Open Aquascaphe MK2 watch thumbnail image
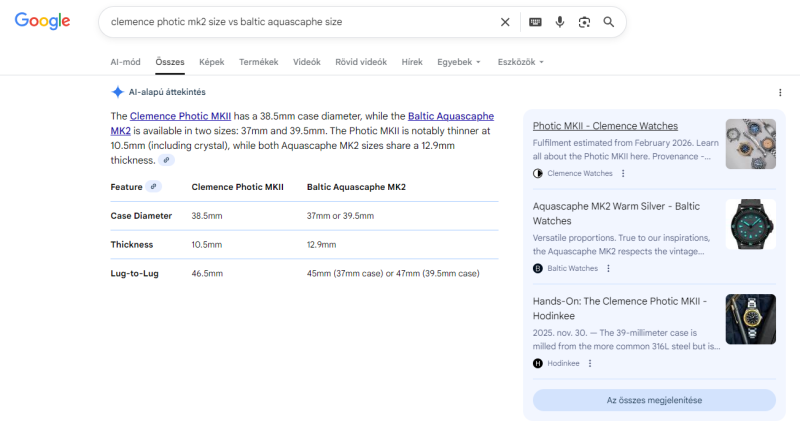Viewport: 800px width, 432px height. 750,224
